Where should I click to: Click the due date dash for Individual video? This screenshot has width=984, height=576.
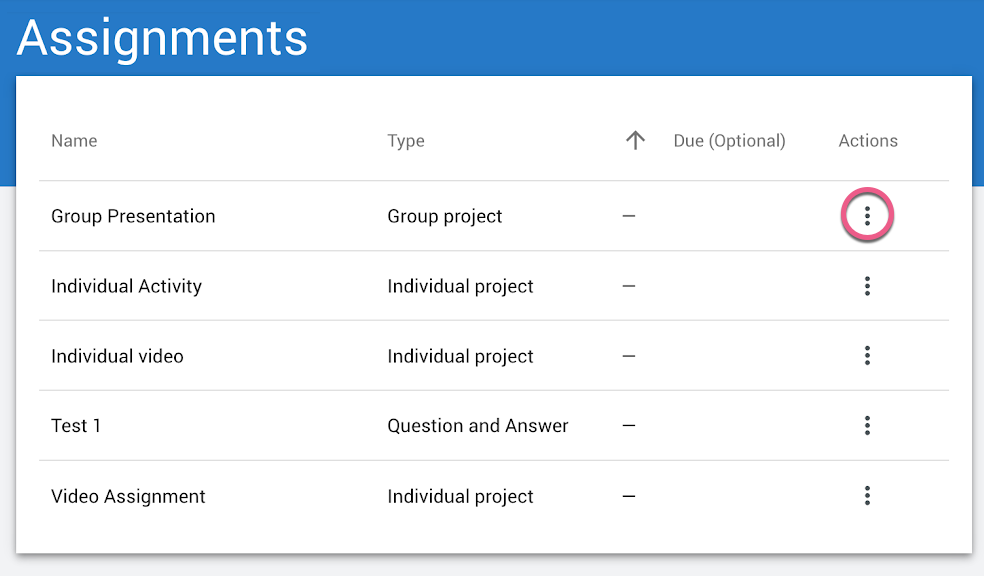point(629,356)
